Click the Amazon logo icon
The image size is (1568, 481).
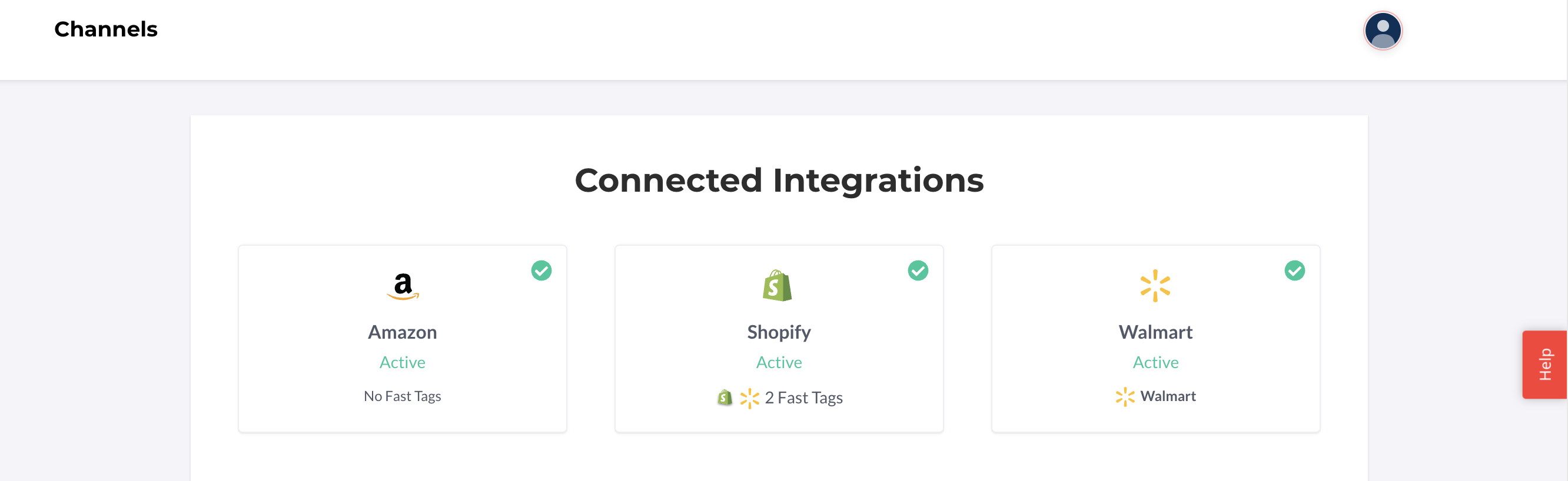pyautogui.click(x=403, y=286)
